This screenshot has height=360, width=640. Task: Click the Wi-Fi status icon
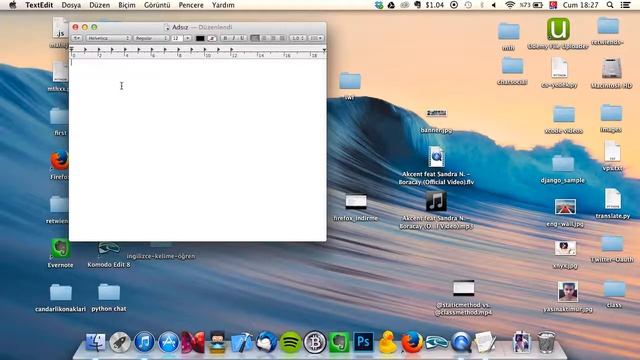(509, 5)
